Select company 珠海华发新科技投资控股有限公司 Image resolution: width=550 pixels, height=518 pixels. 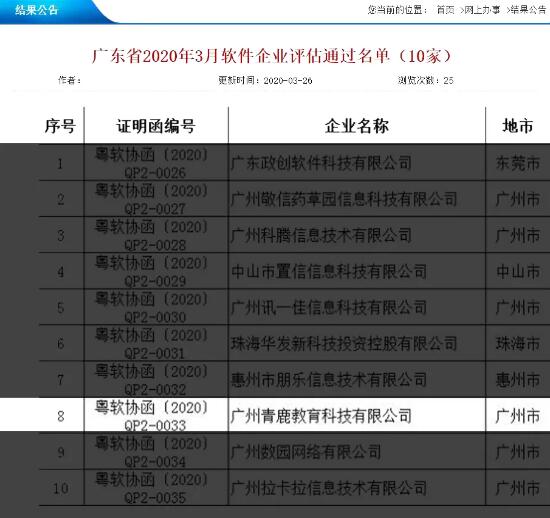click(344, 344)
